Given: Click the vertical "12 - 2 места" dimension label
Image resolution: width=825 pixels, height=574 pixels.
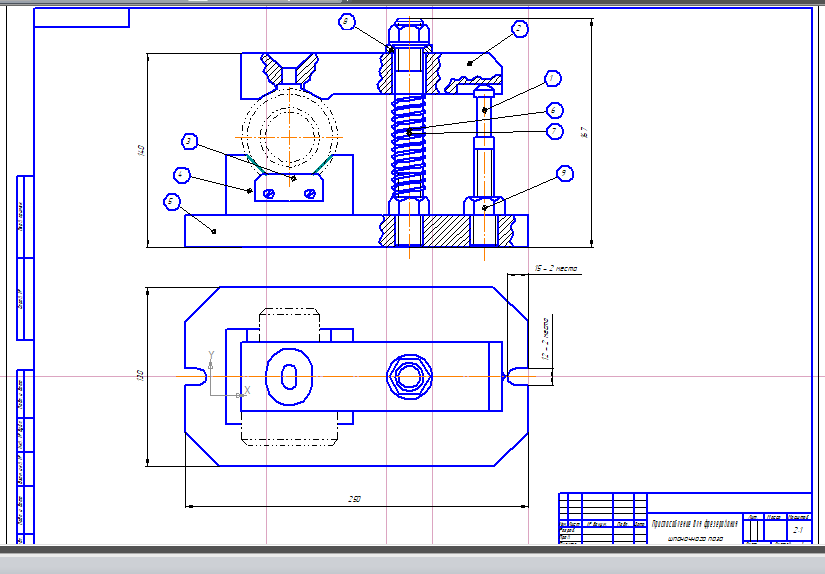Looking at the screenshot, I should [x=546, y=339].
